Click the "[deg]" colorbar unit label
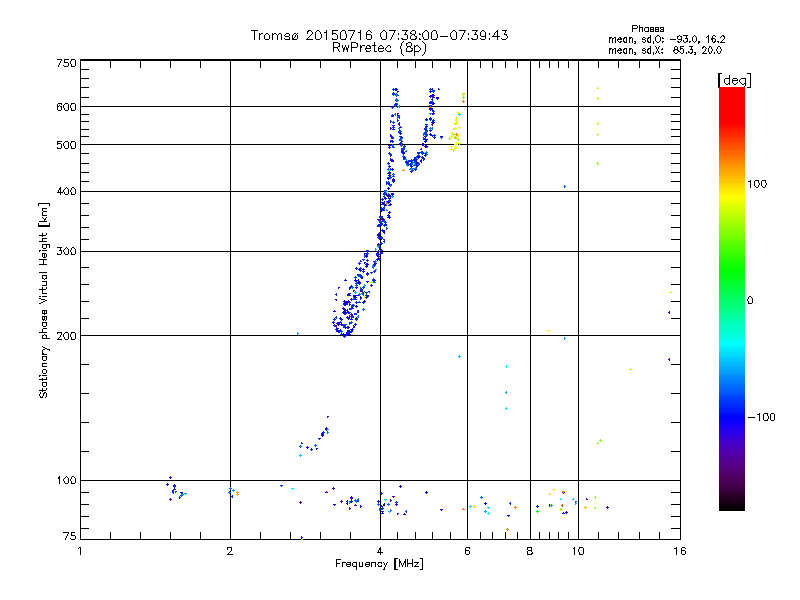This screenshot has width=800, height=600. click(x=734, y=80)
